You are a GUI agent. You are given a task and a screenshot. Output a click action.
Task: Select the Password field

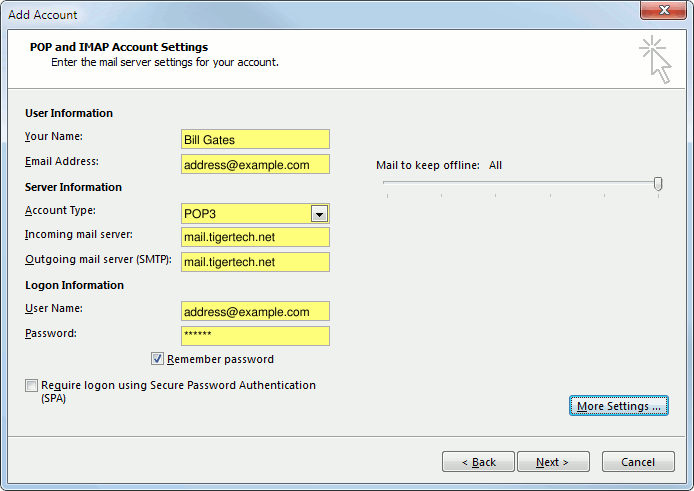(x=256, y=336)
